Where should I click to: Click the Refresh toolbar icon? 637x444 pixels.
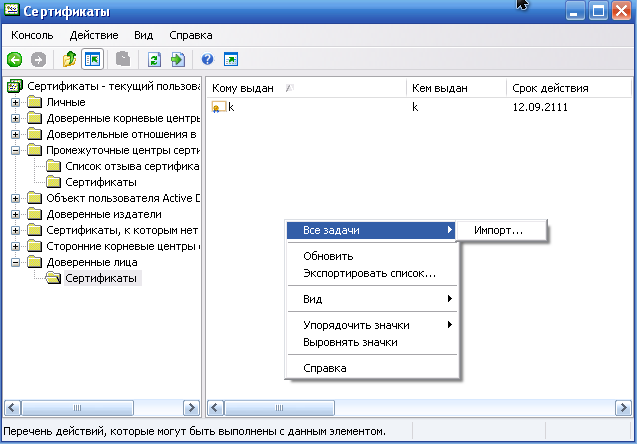point(154,60)
